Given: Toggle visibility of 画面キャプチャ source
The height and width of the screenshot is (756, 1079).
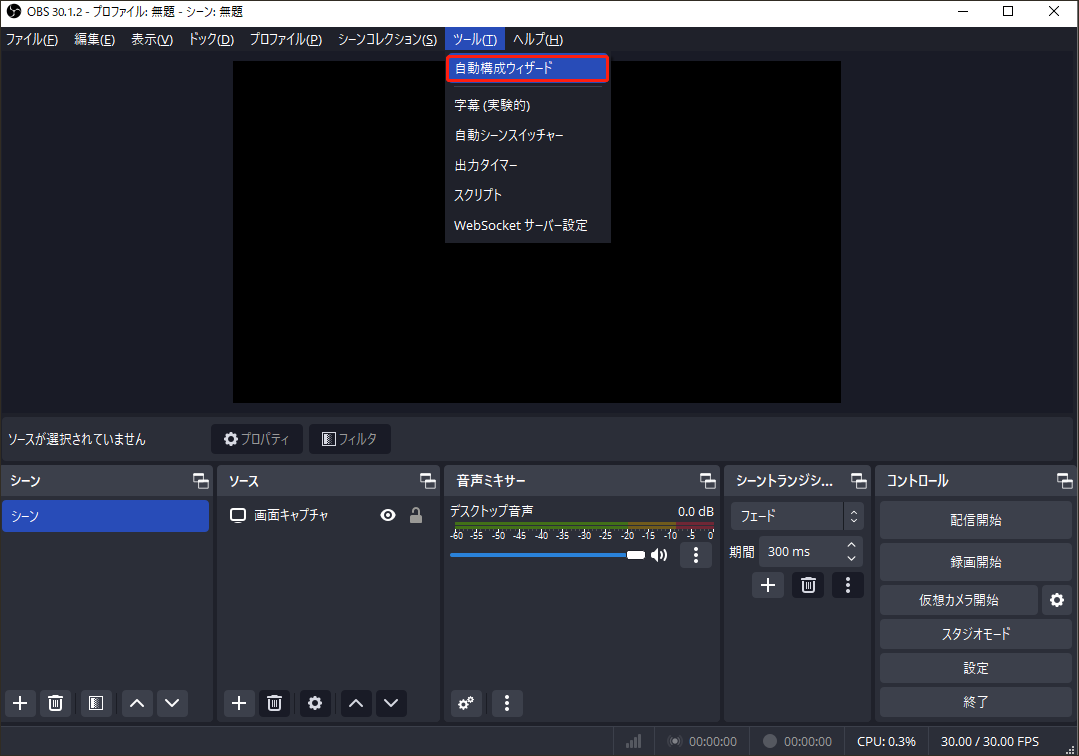Looking at the screenshot, I should pyautogui.click(x=388, y=515).
